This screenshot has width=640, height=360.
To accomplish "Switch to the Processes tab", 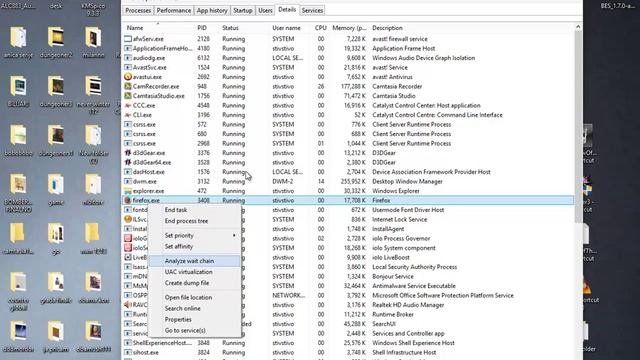I will pyautogui.click(x=138, y=10).
